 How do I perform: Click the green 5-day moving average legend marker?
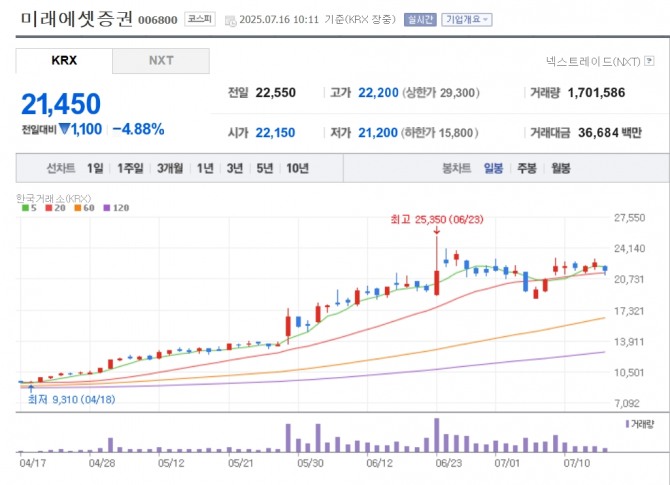pyautogui.click(x=25, y=208)
